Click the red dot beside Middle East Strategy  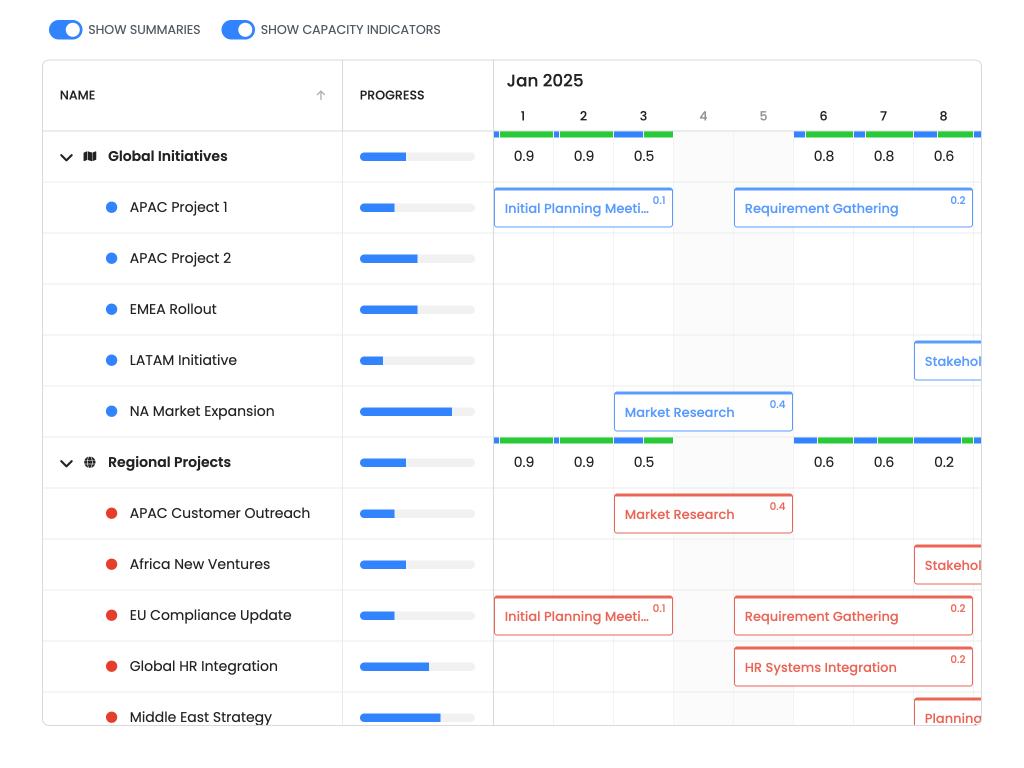tap(112, 717)
